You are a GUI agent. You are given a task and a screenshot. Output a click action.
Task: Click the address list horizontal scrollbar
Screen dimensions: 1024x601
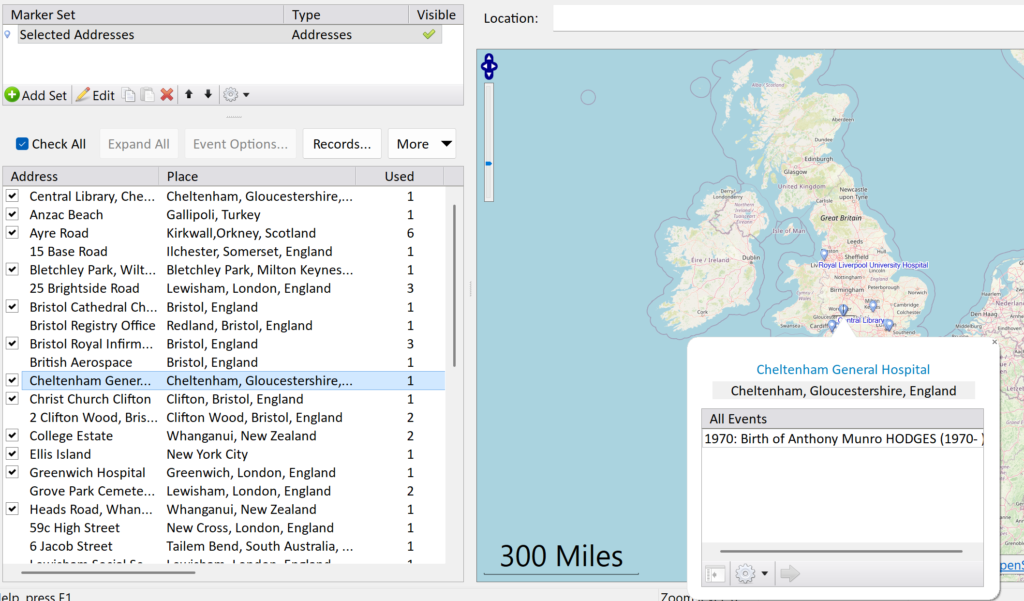tap(108, 573)
